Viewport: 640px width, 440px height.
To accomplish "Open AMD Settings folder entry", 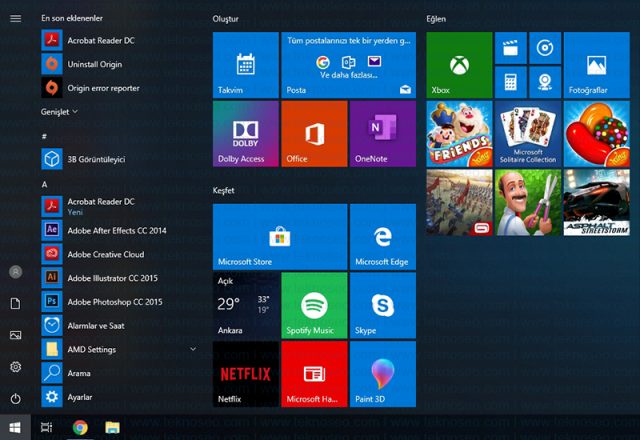I will click(120, 349).
